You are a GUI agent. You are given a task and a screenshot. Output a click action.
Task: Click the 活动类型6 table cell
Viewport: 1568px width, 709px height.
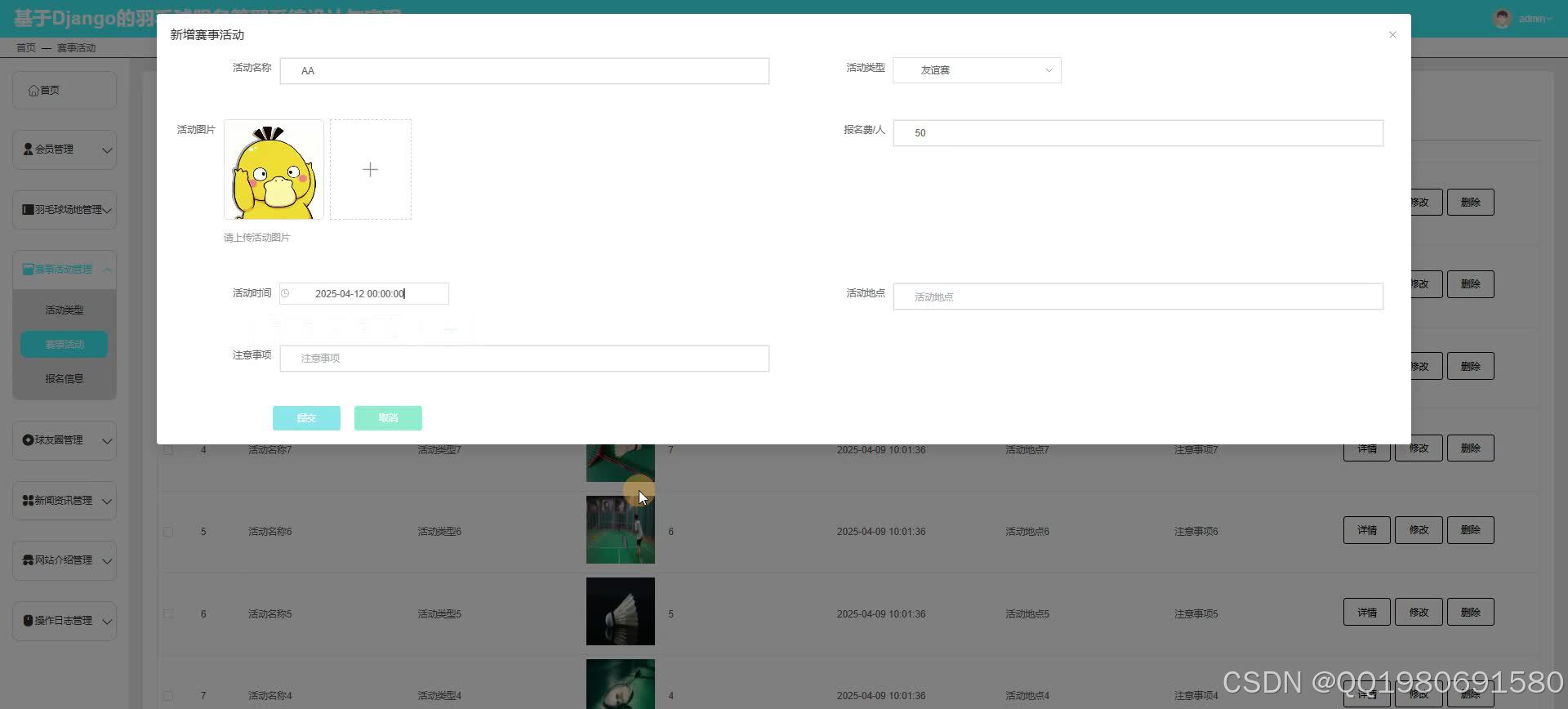point(439,532)
